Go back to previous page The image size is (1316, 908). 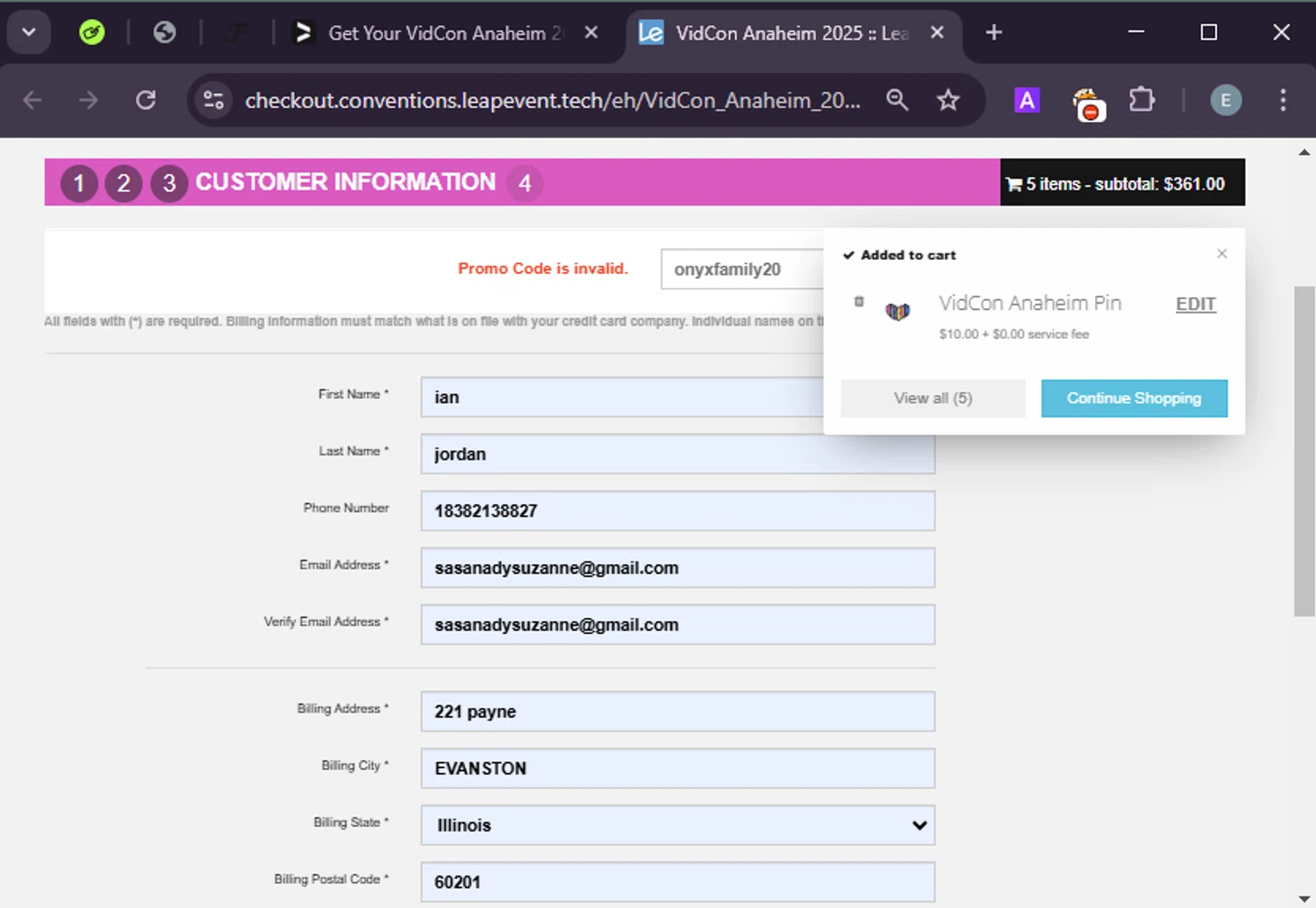click(32, 100)
